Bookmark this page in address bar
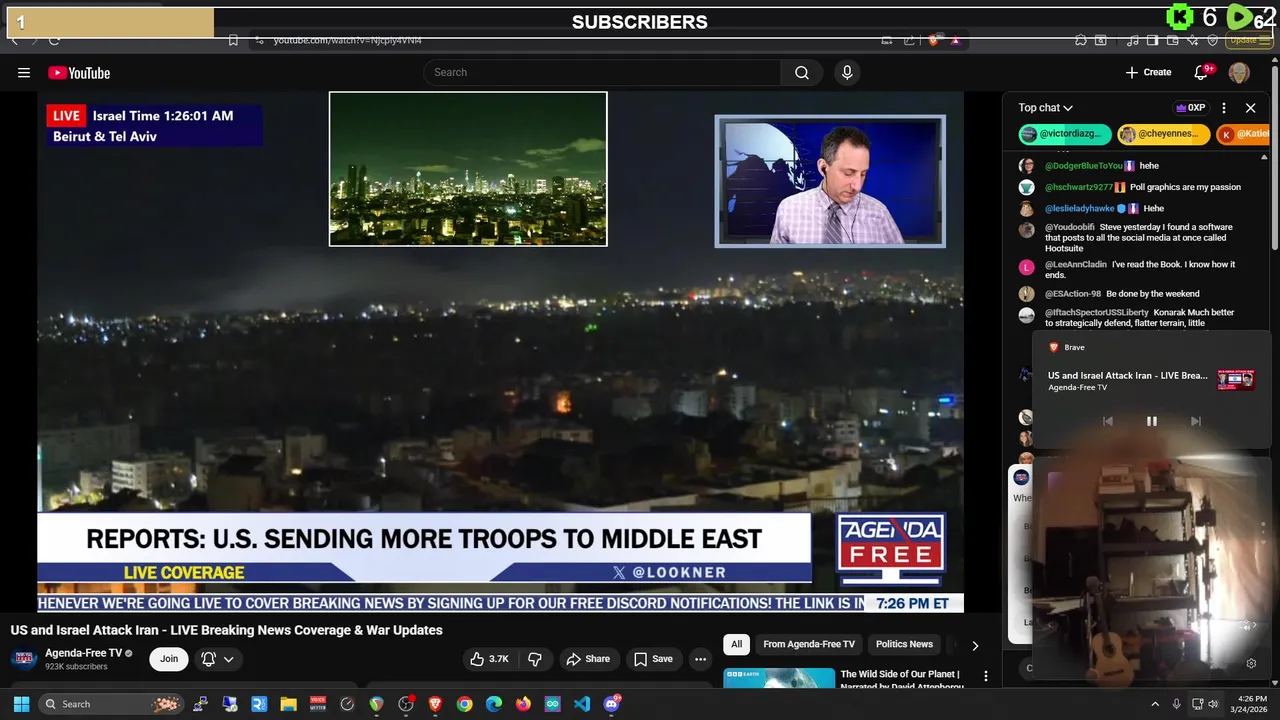The image size is (1280, 720). click(x=233, y=40)
